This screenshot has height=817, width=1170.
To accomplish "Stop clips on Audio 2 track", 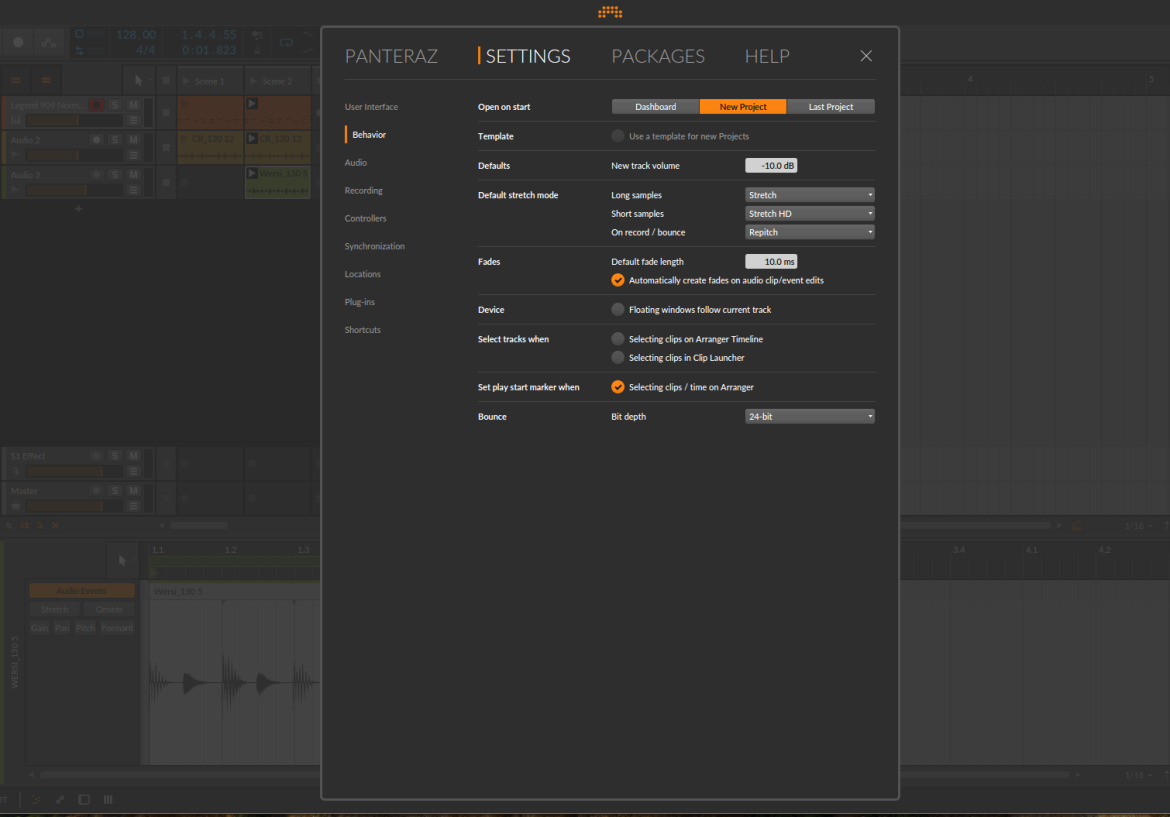I will point(166,148).
